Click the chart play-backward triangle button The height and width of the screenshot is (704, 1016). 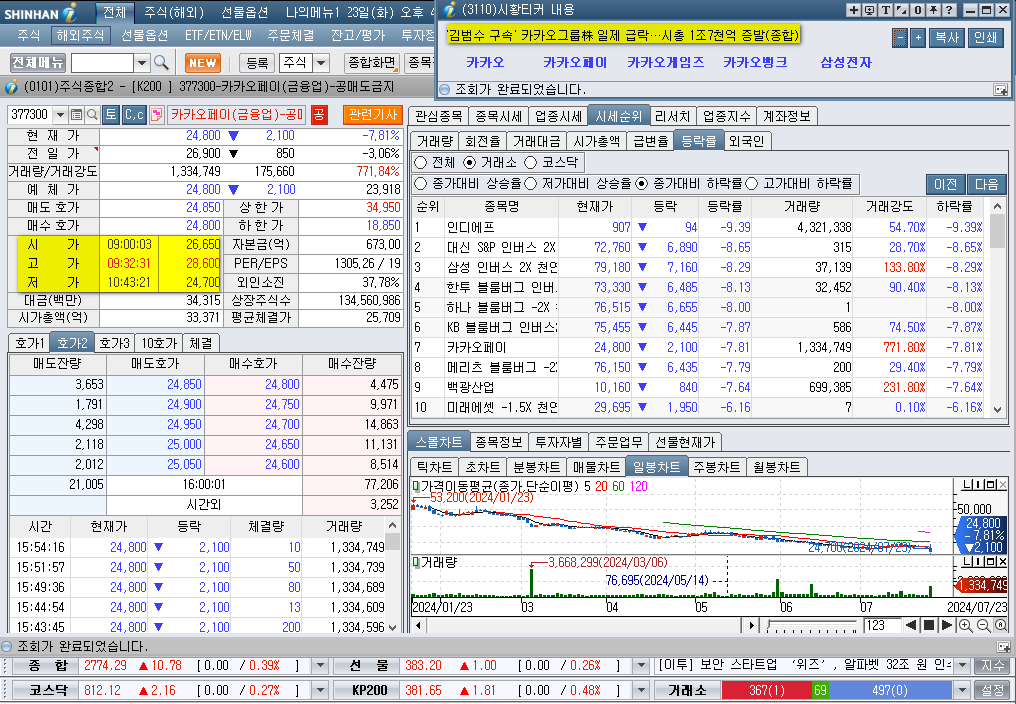click(911, 626)
